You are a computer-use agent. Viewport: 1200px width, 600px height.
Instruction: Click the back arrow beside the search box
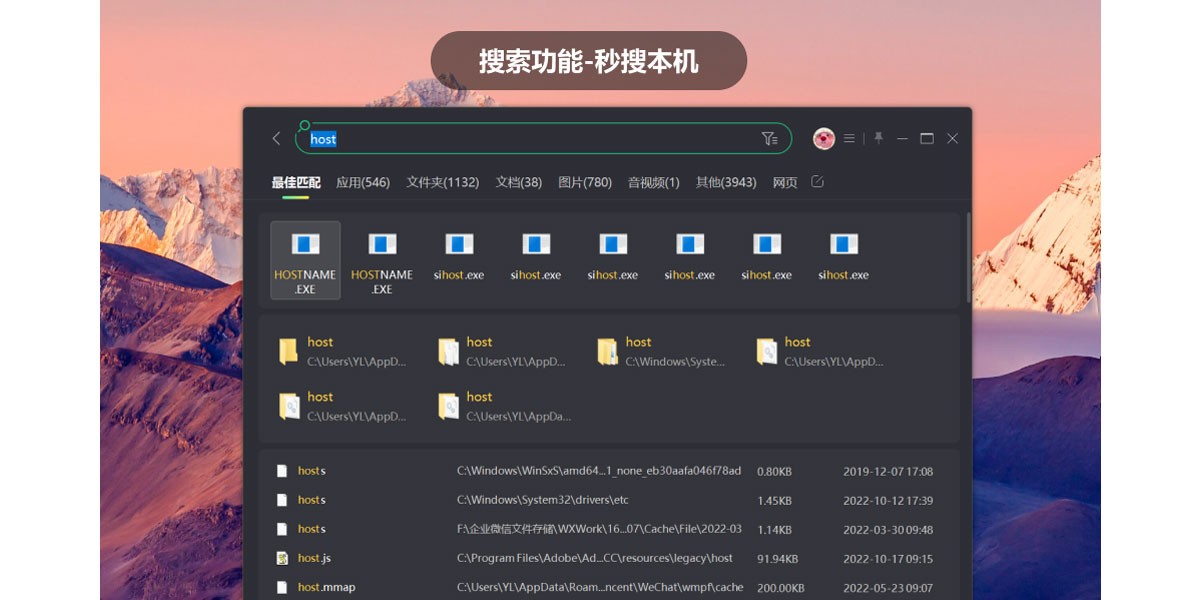click(277, 139)
